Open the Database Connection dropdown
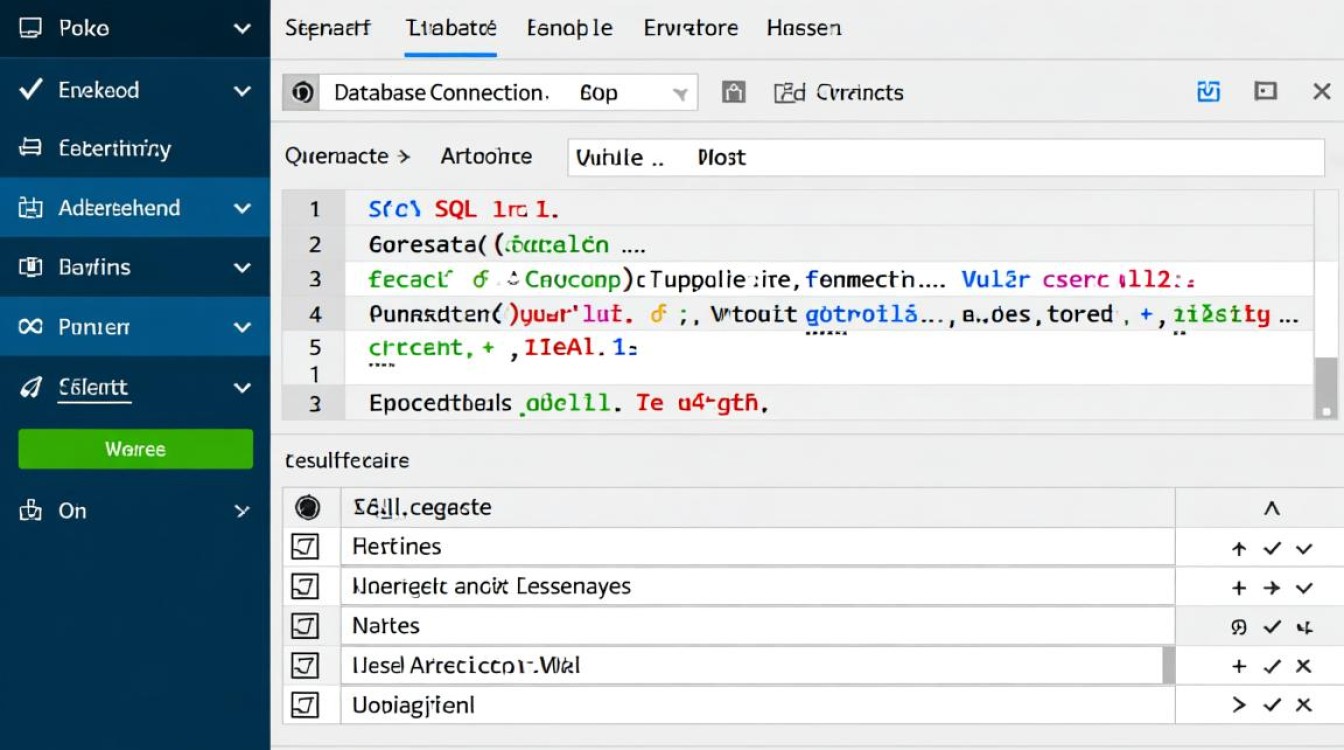The height and width of the screenshot is (750, 1344). coord(680,94)
